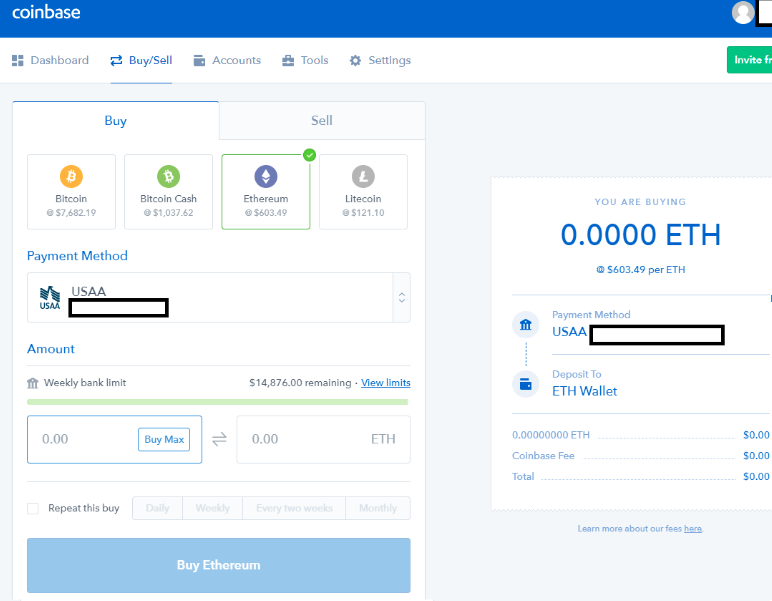
Task: Open the payment method selector arrows
Action: click(402, 298)
